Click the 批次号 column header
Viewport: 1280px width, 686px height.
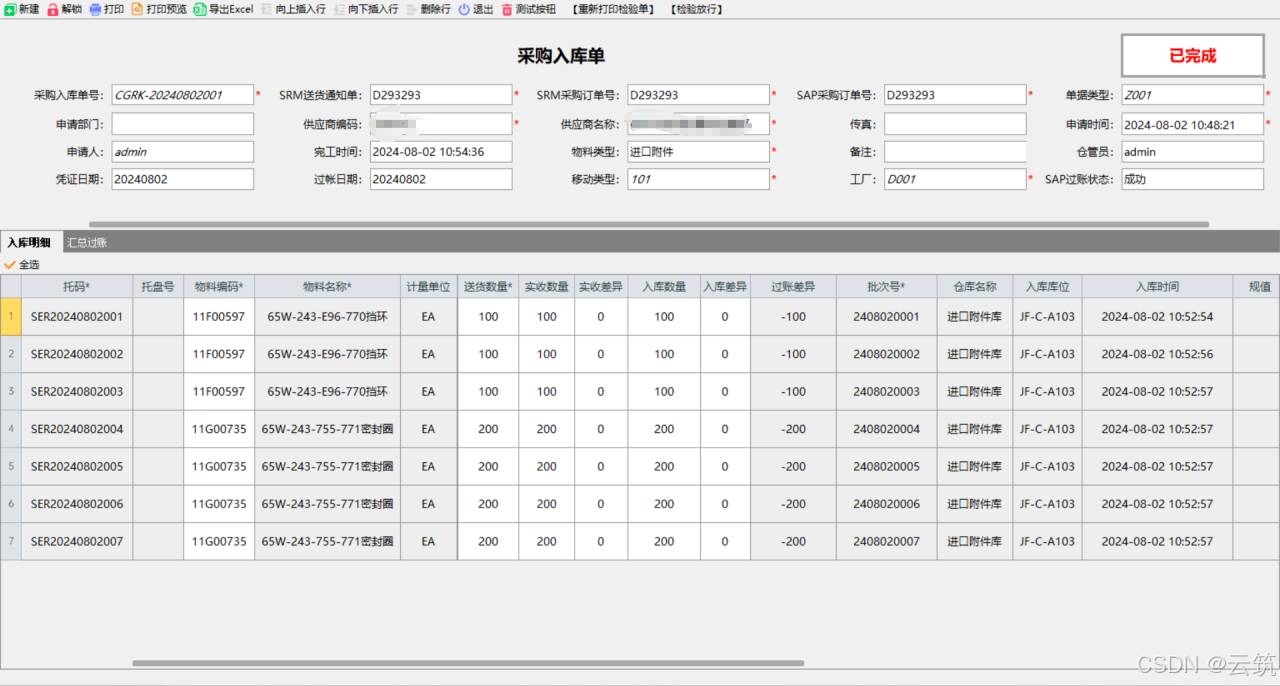(886, 287)
